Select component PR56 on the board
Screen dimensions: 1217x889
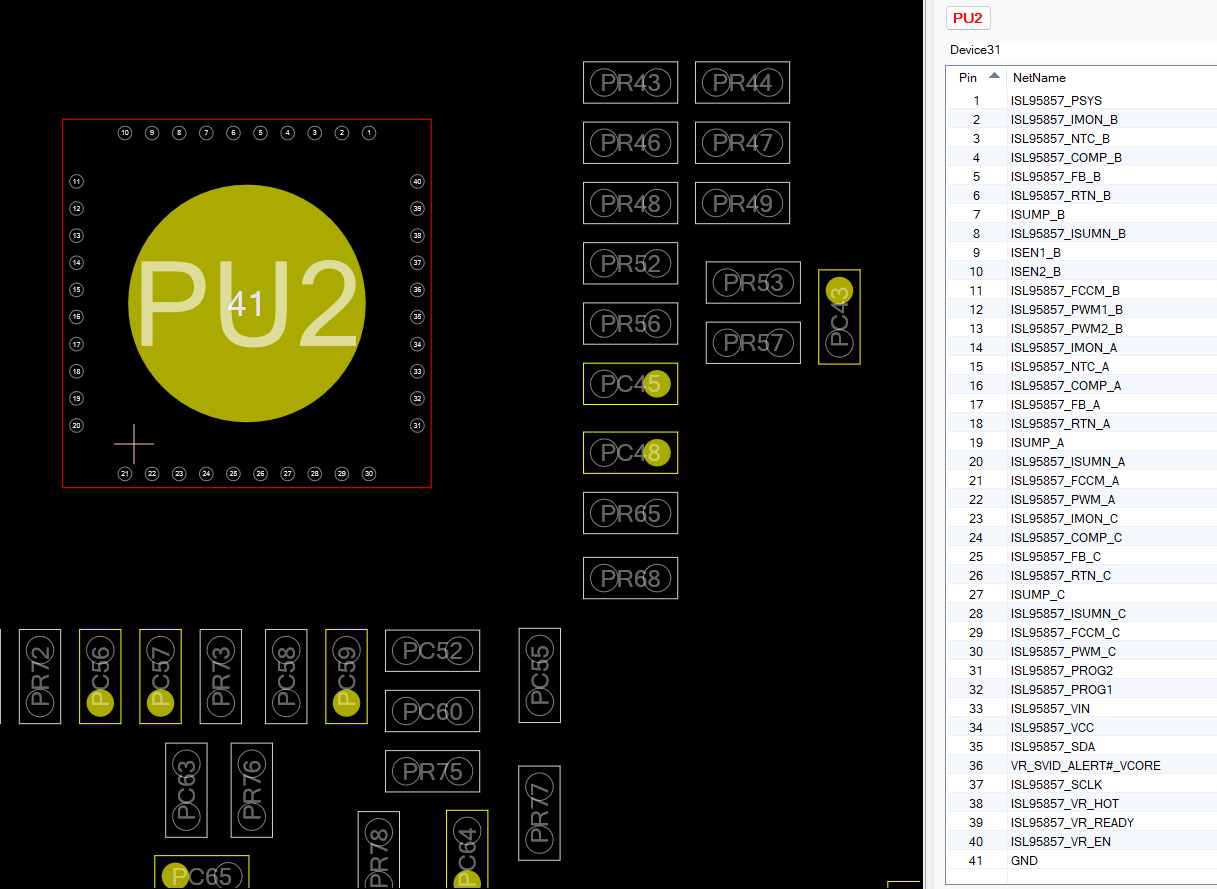(631, 323)
